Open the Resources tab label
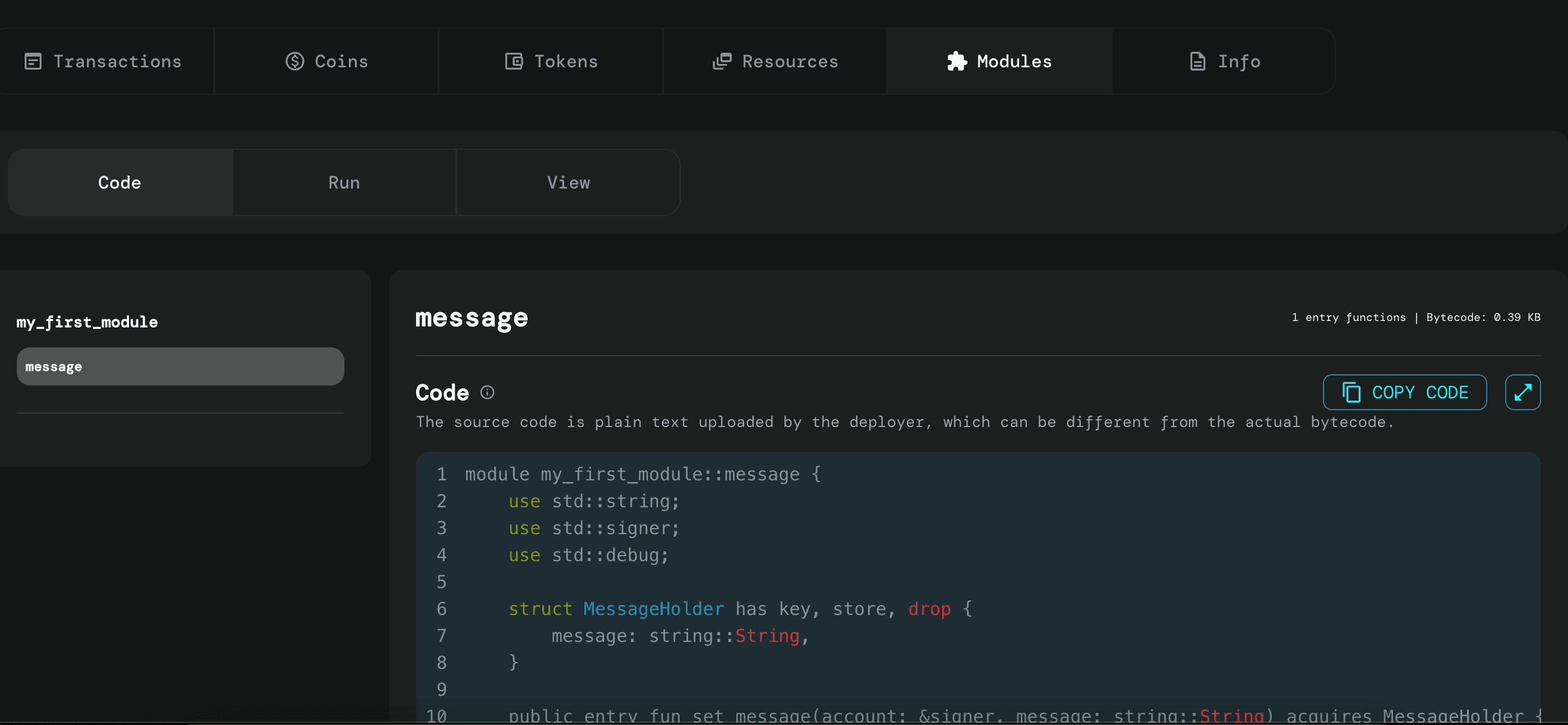 click(x=790, y=62)
